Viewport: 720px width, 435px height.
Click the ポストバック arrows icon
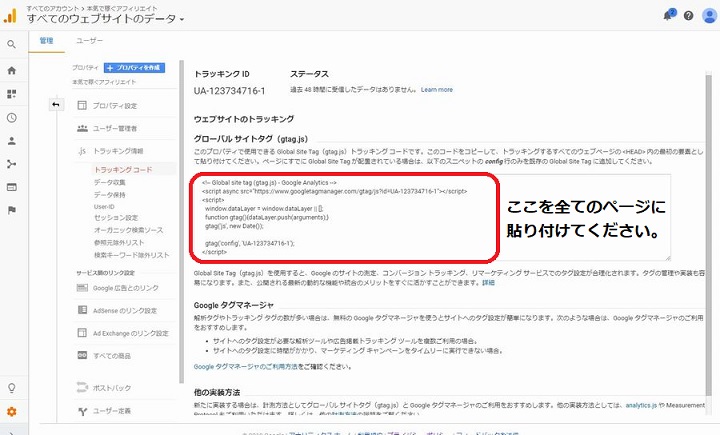coord(82,387)
